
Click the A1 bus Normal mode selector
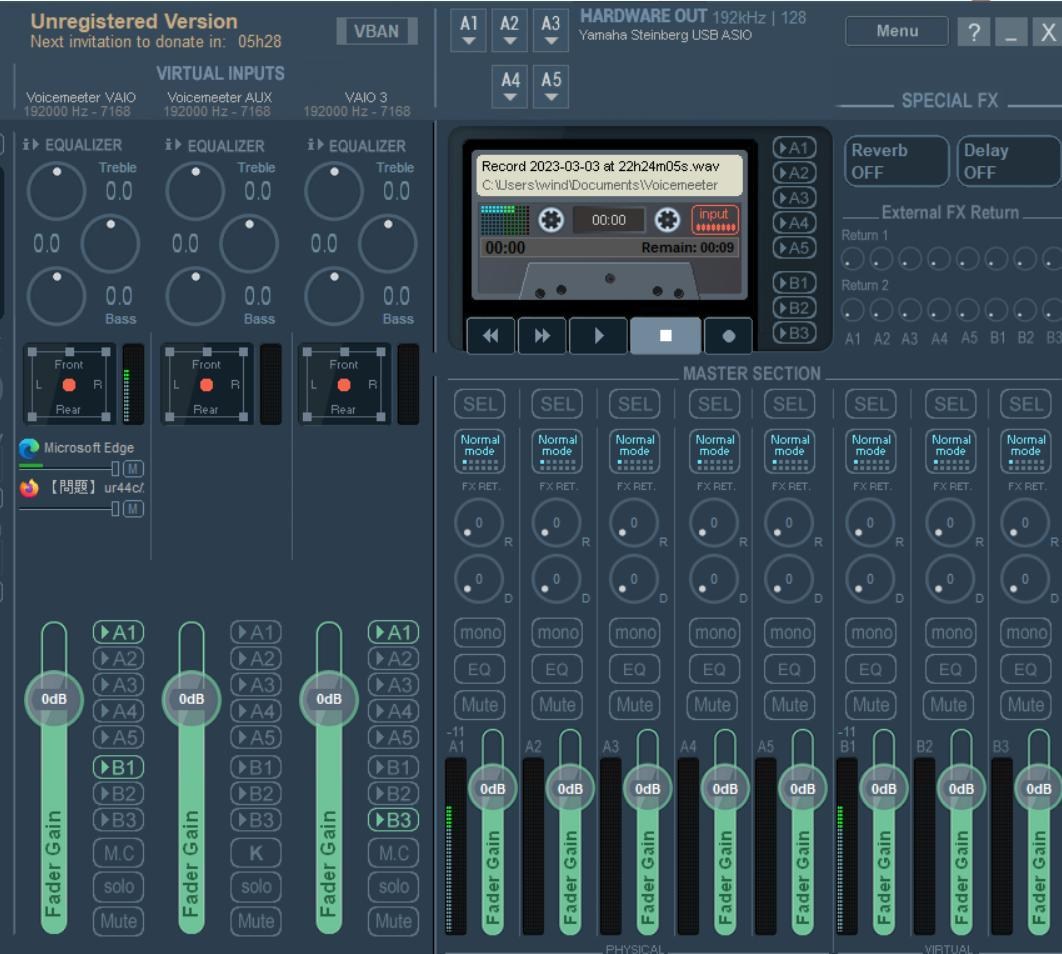480,451
